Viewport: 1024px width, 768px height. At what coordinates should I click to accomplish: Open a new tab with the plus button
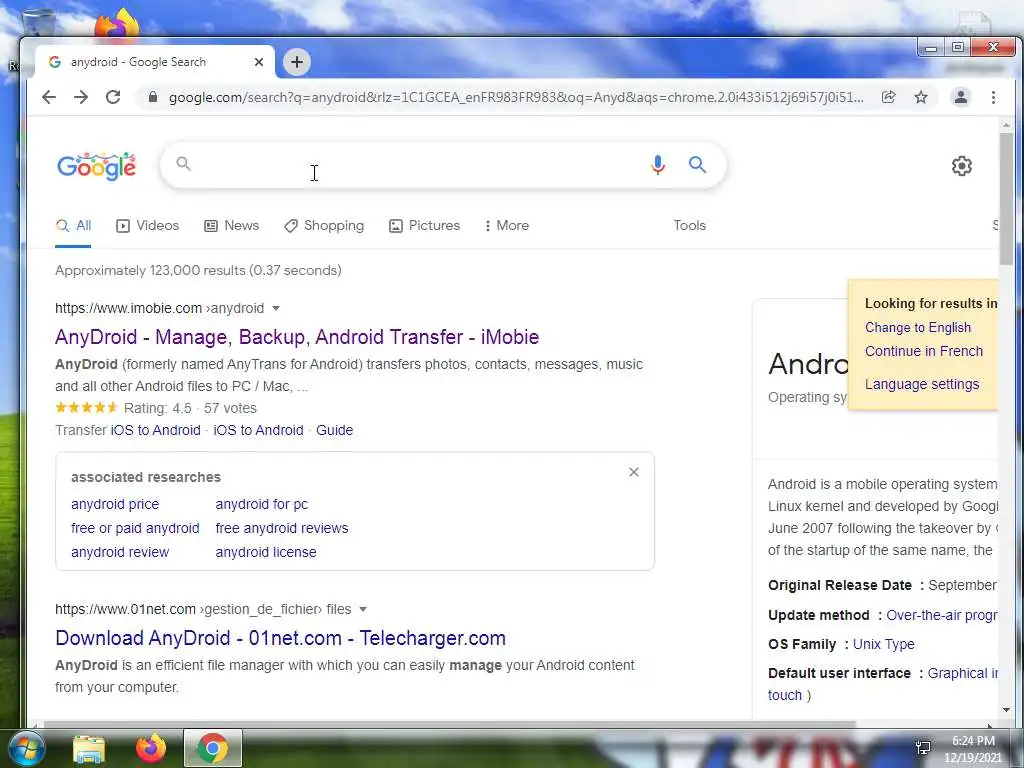297,62
